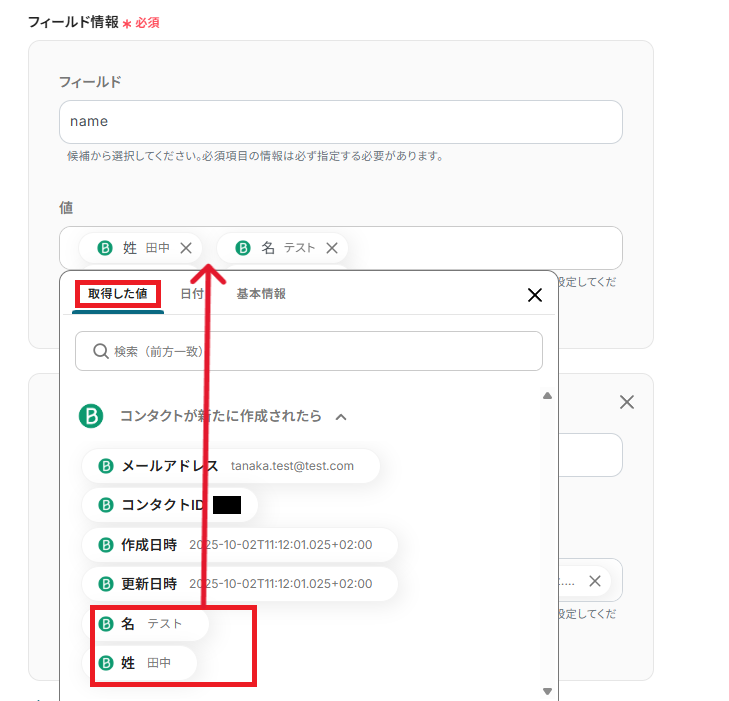
Task: Click the フィールド input containing name
Action: pyautogui.click(x=341, y=122)
